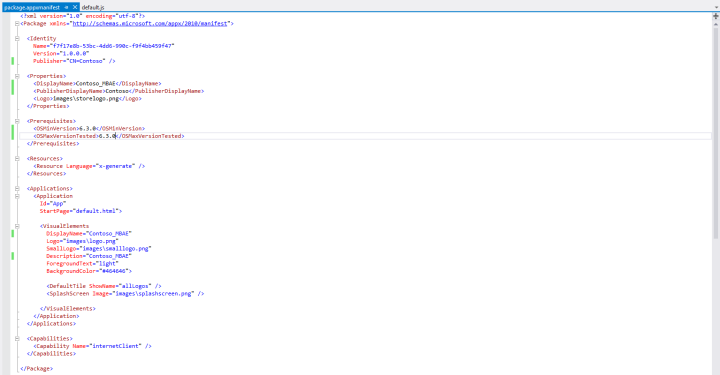Click the Resource Language="x-generate" line

(x=89, y=166)
